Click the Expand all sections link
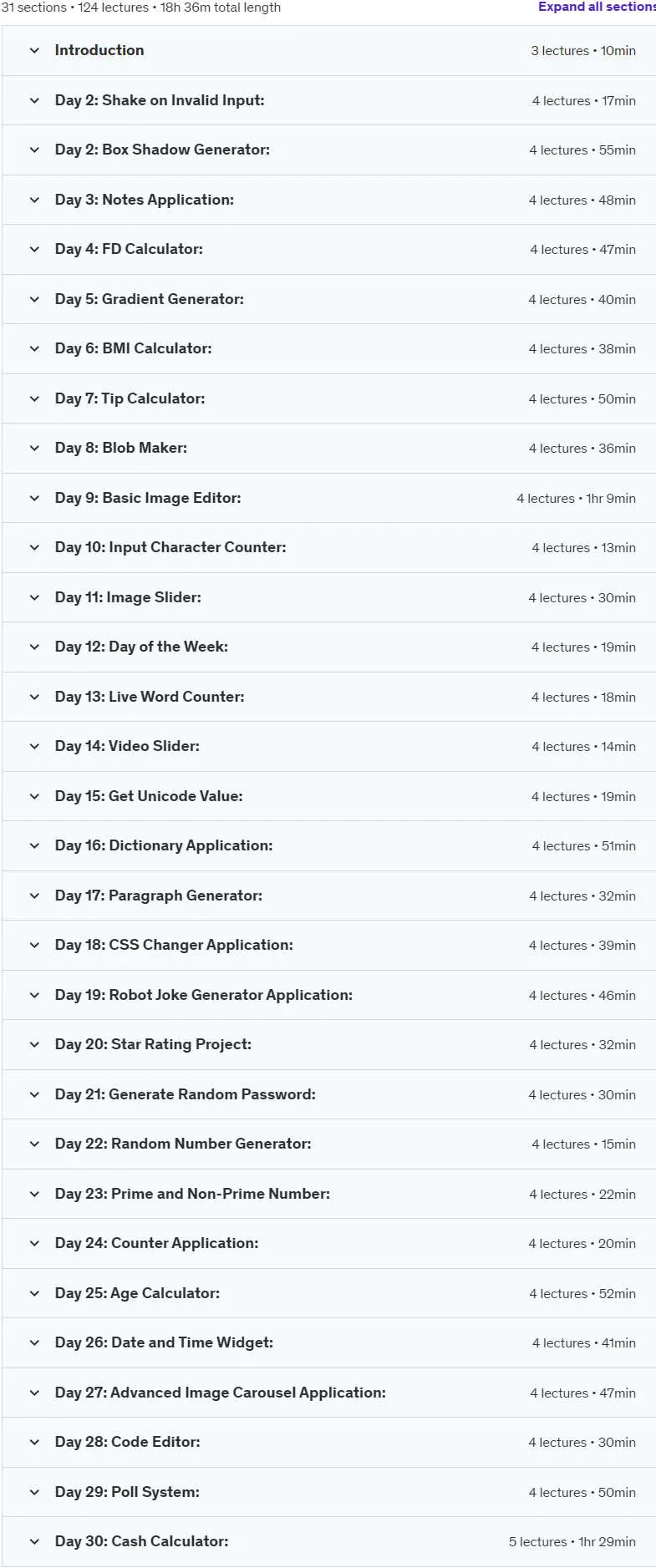656x1568 pixels. [x=597, y=7]
